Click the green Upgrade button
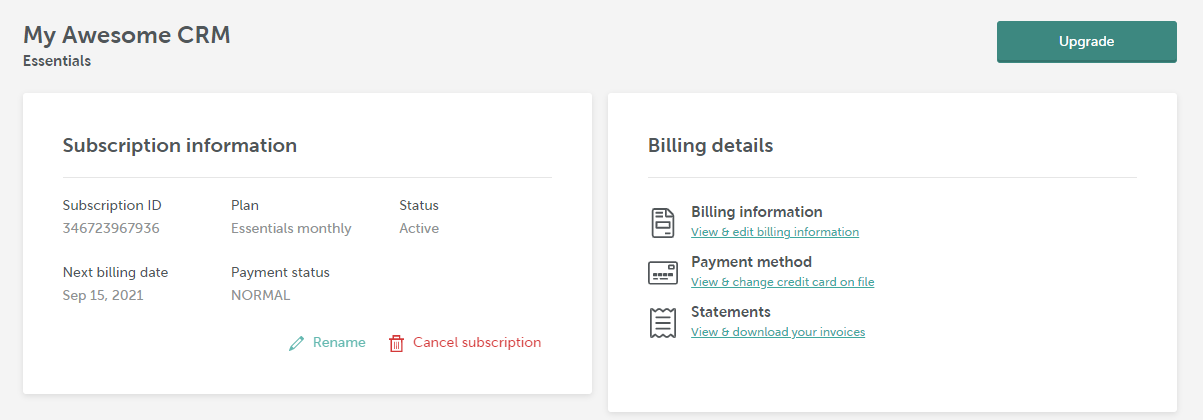 pos(1087,42)
